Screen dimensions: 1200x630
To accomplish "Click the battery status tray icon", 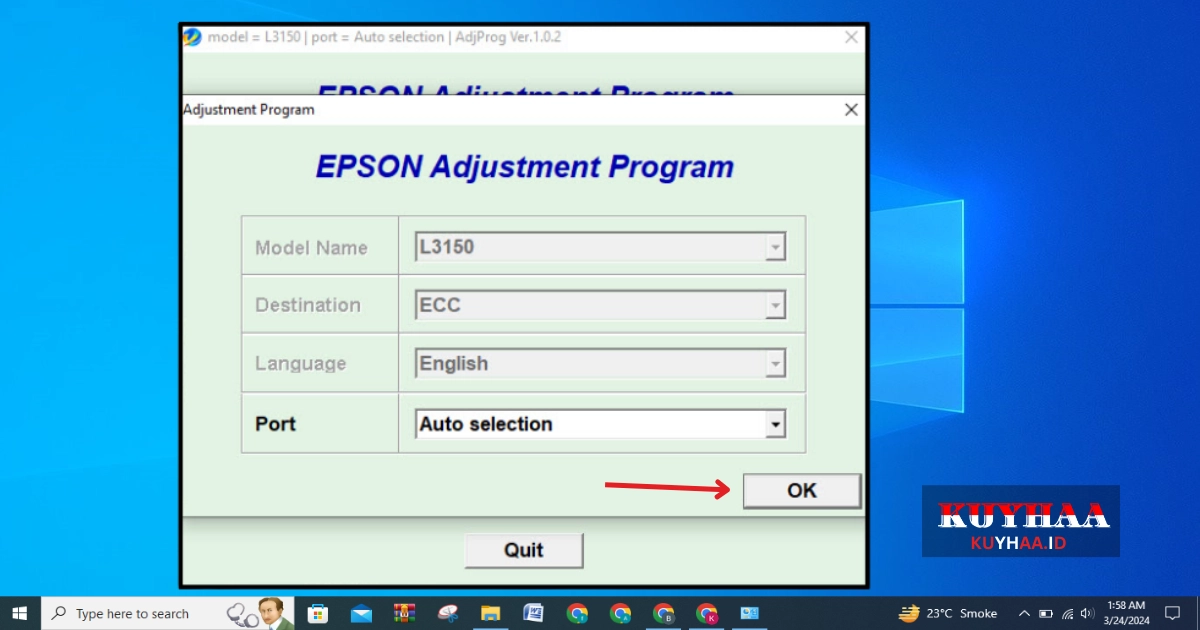I will click(1046, 613).
